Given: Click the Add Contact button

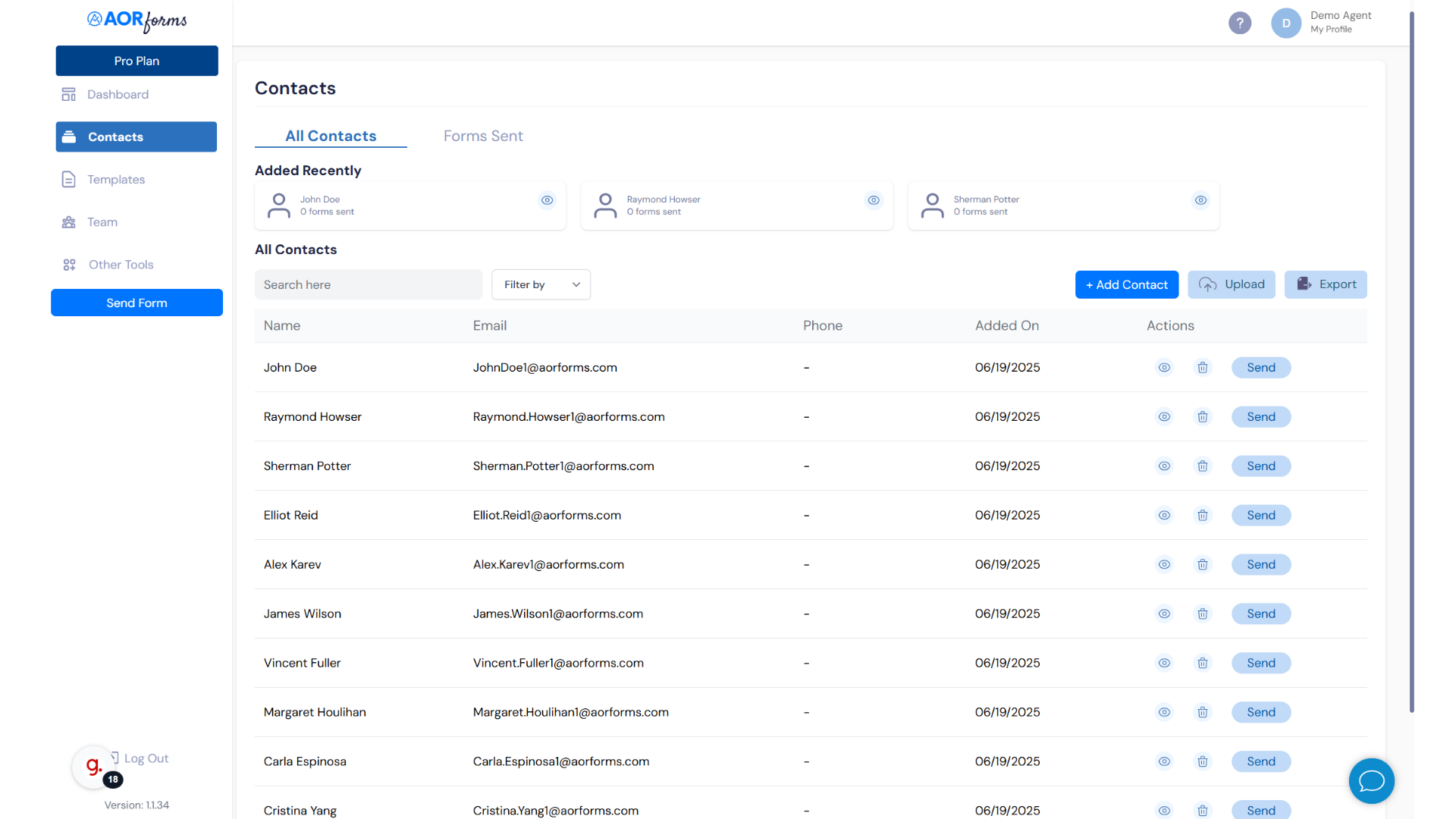Looking at the screenshot, I should point(1126,284).
